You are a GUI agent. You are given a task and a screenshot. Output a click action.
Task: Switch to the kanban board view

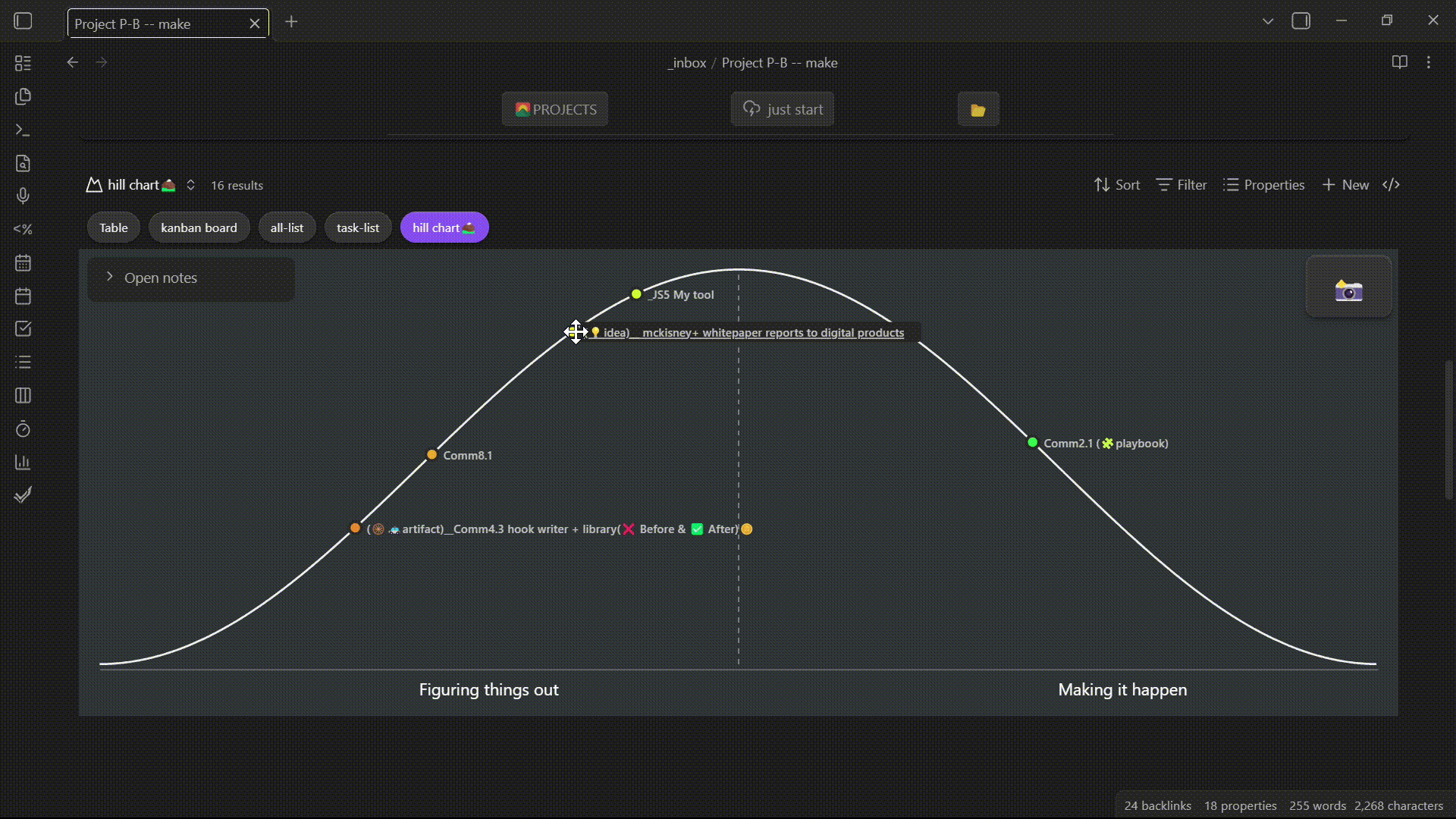click(x=199, y=227)
